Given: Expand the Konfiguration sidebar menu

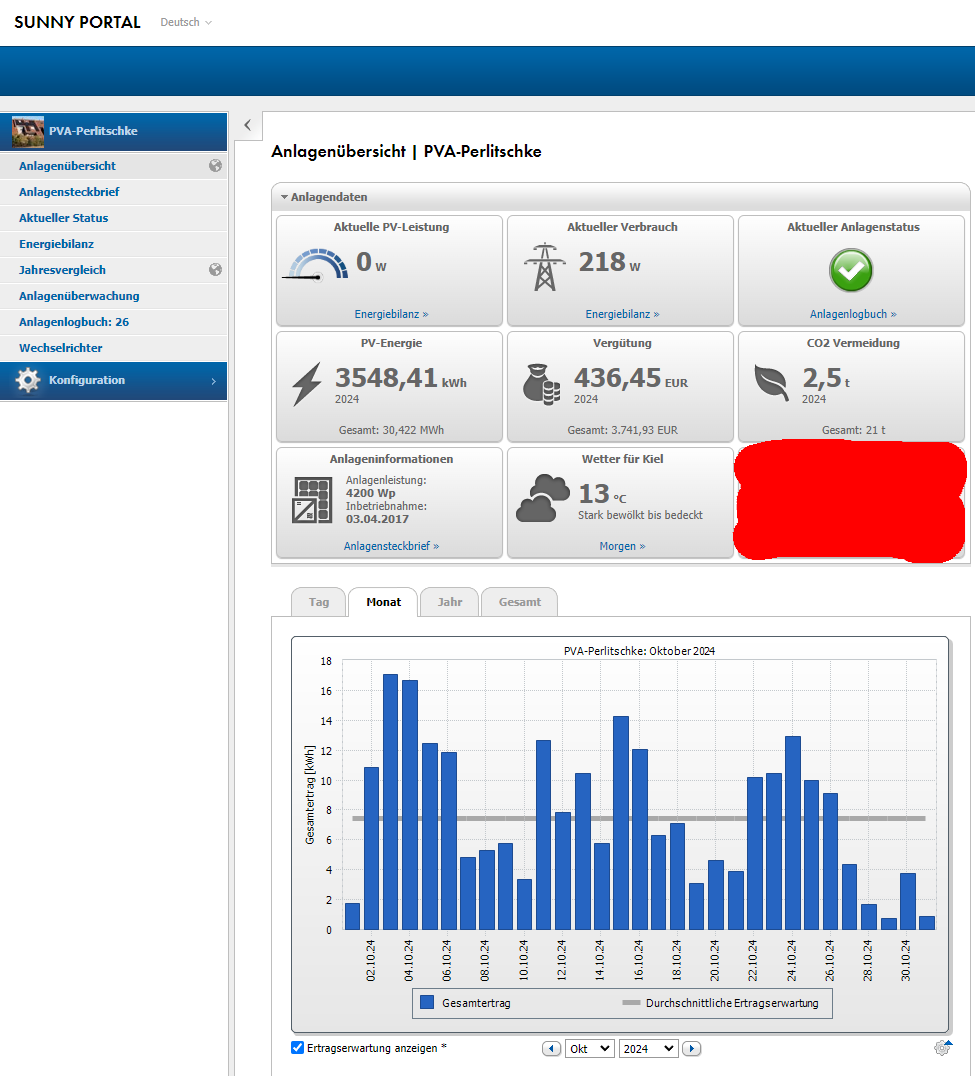Looking at the screenshot, I should 114,381.
